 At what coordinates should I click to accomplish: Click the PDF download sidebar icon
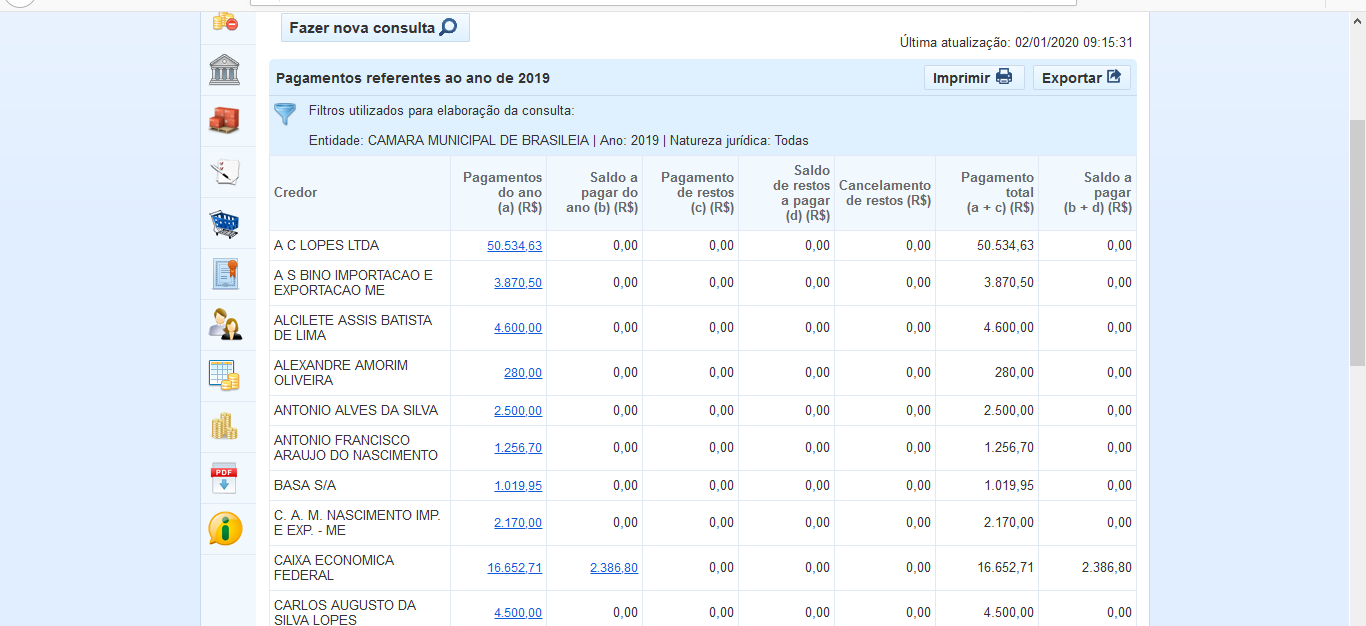click(224, 478)
